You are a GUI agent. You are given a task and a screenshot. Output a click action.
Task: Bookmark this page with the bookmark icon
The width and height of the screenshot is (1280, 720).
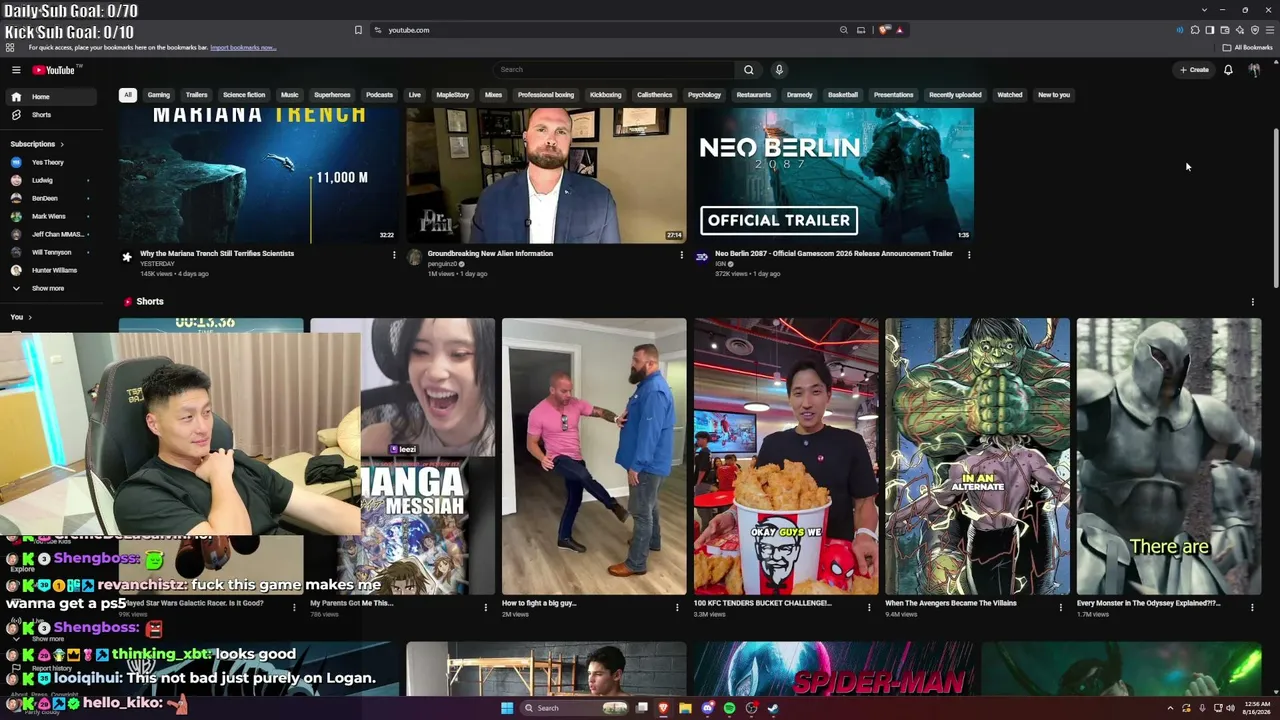pos(358,30)
